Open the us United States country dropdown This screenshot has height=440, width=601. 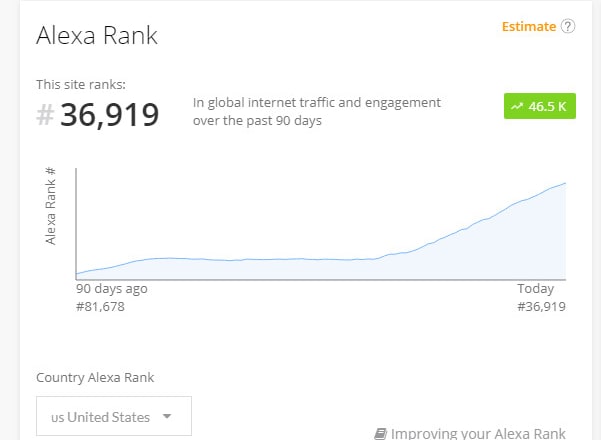pyautogui.click(x=114, y=416)
